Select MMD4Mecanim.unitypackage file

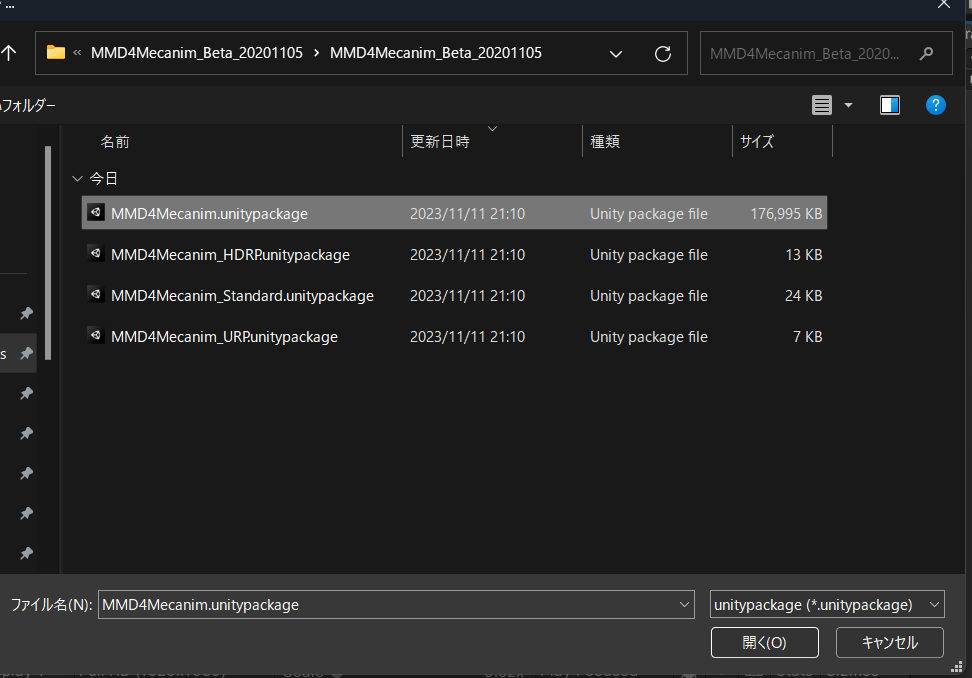(x=454, y=213)
